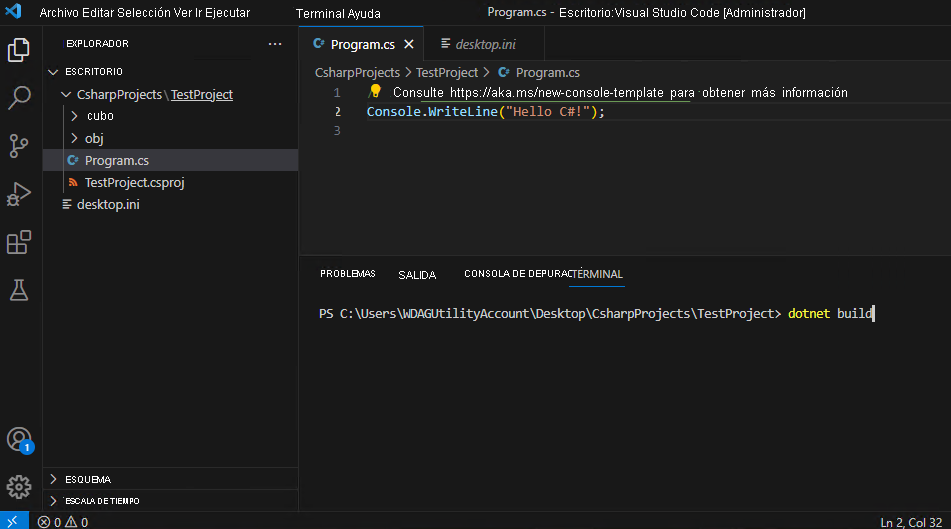Click the lightbulb code action icon
Viewport: 951px width, 529px height.
(x=375, y=91)
